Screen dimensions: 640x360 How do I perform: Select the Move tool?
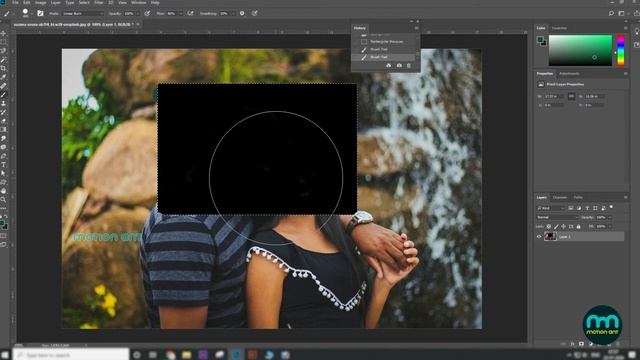[3, 33]
